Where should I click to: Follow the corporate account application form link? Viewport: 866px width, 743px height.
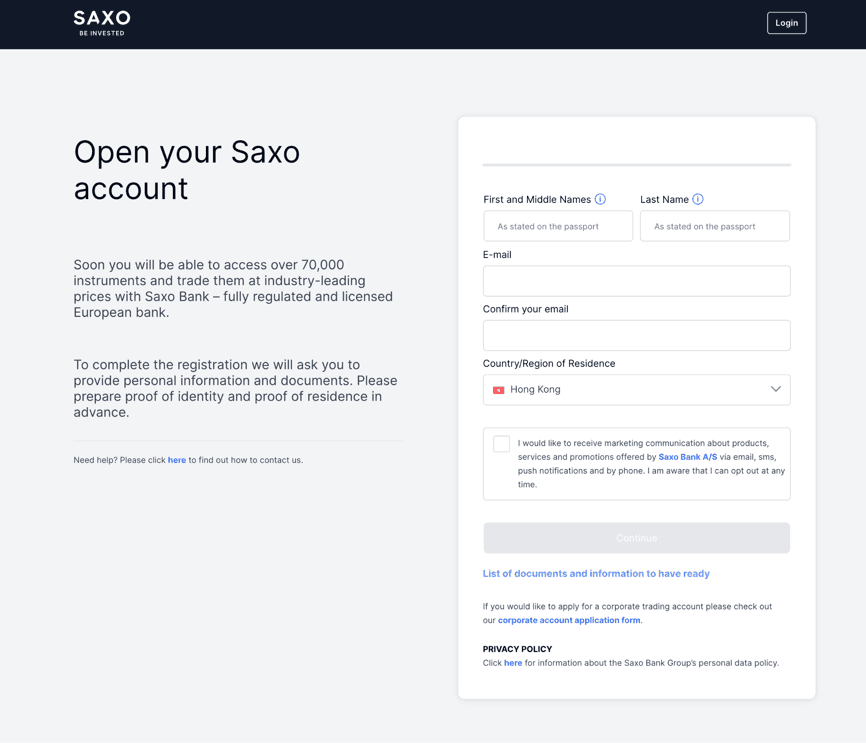click(569, 620)
